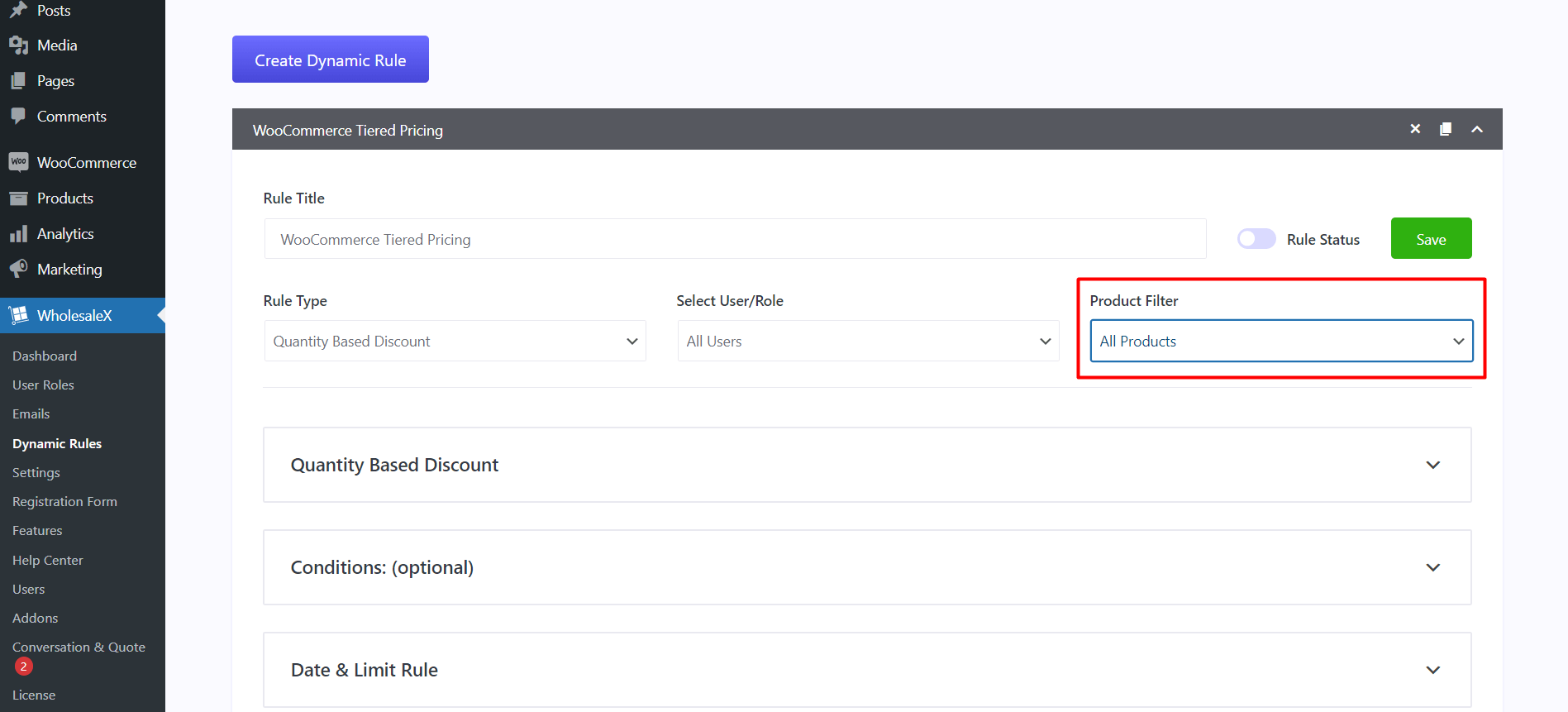
Task: Delete the rule using the X icon
Action: click(1415, 129)
